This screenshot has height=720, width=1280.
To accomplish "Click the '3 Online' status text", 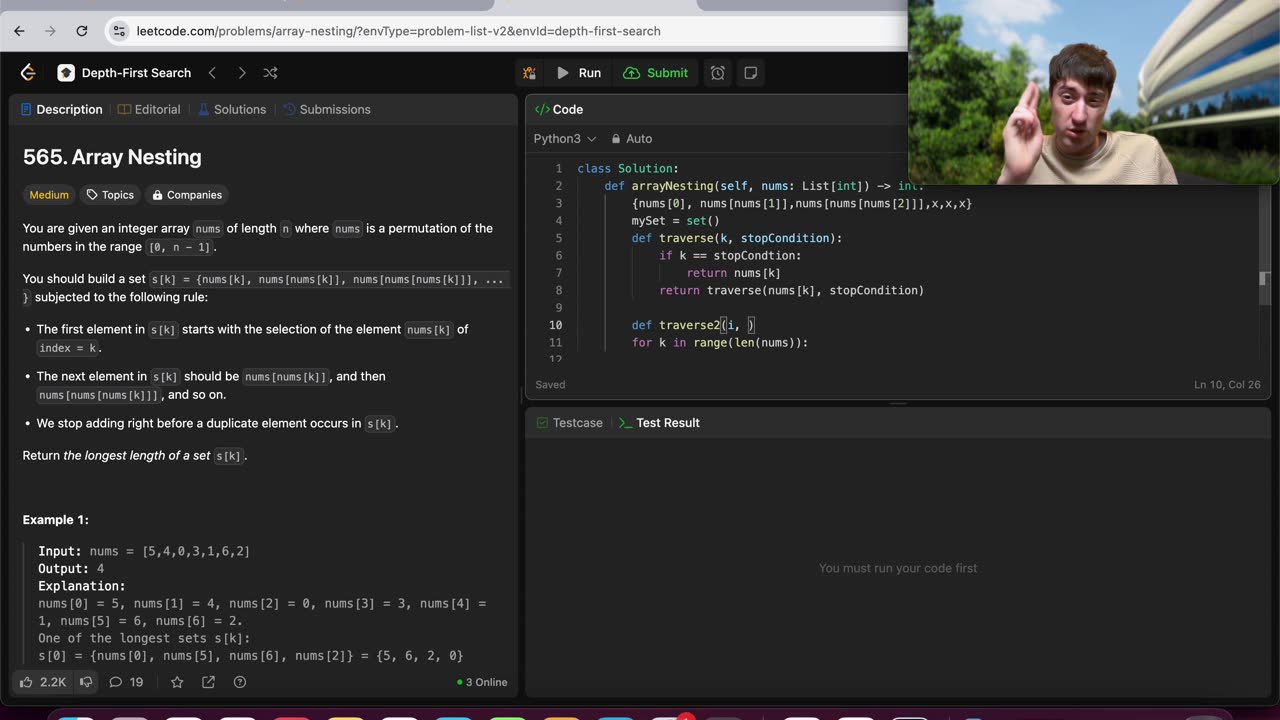I will 482,682.
